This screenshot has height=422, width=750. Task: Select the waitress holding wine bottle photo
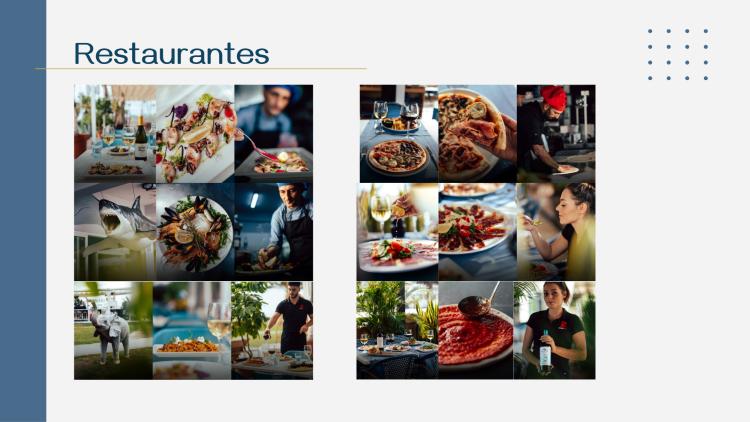coord(554,330)
